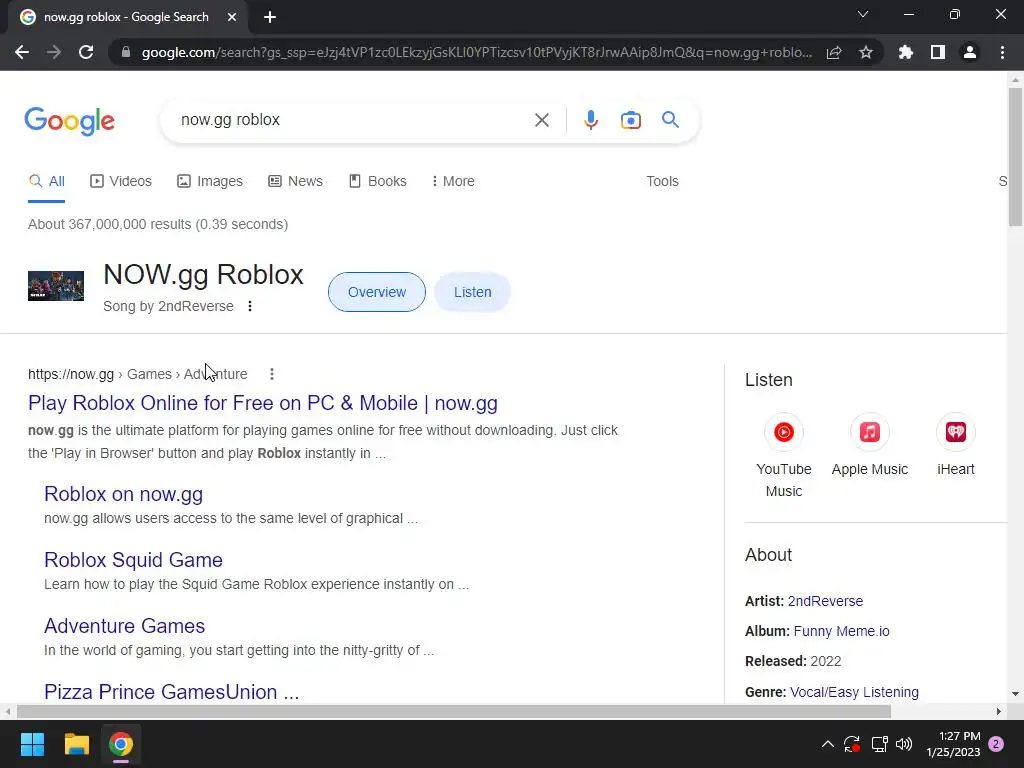Open the notification badge showing 2
The height and width of the screenshot is (768, 1024).
[996, 744]
